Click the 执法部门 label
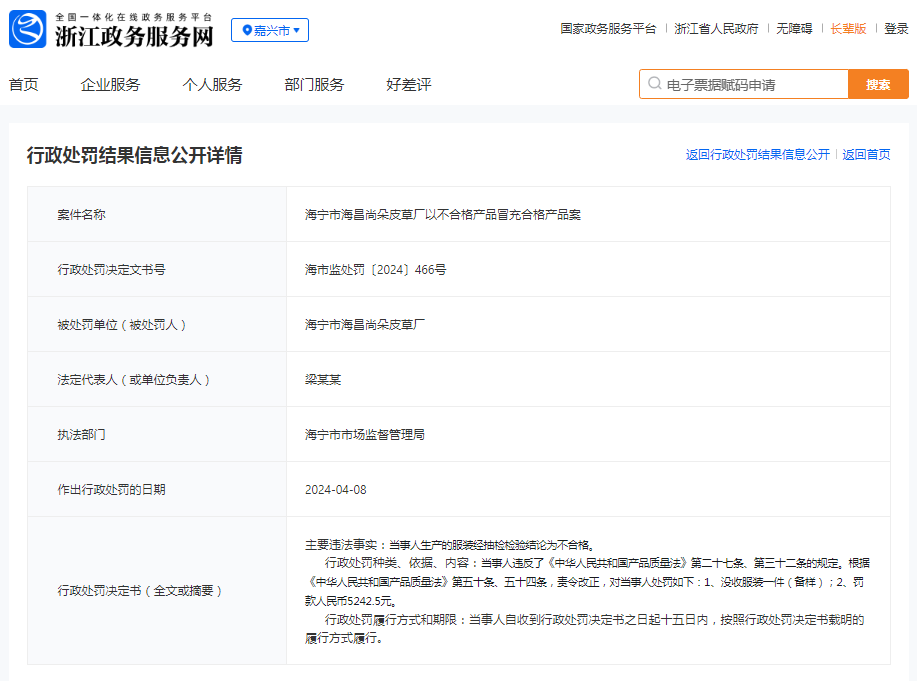 point(81,435)
